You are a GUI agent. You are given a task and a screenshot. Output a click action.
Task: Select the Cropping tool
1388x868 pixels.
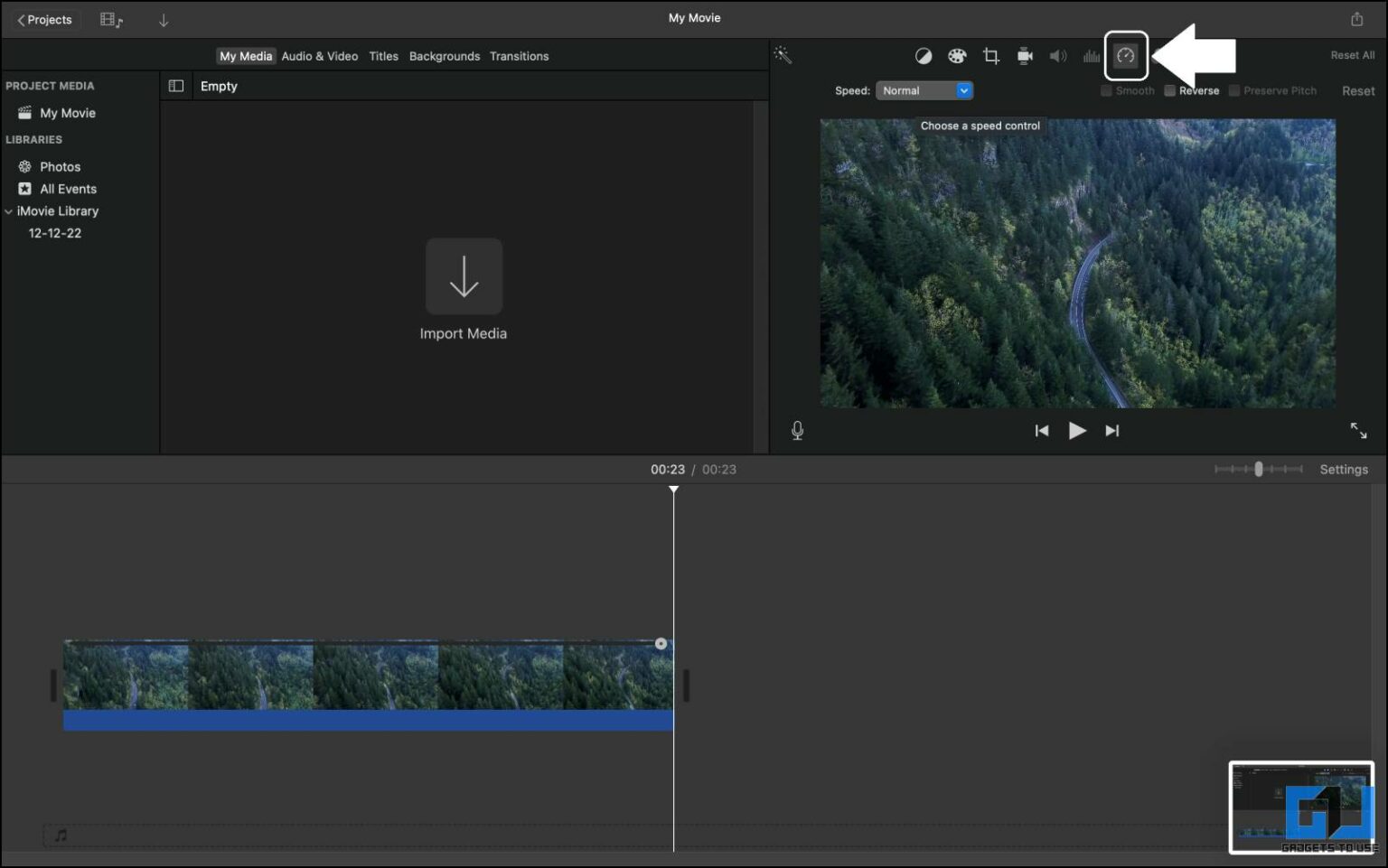(990, 55)
